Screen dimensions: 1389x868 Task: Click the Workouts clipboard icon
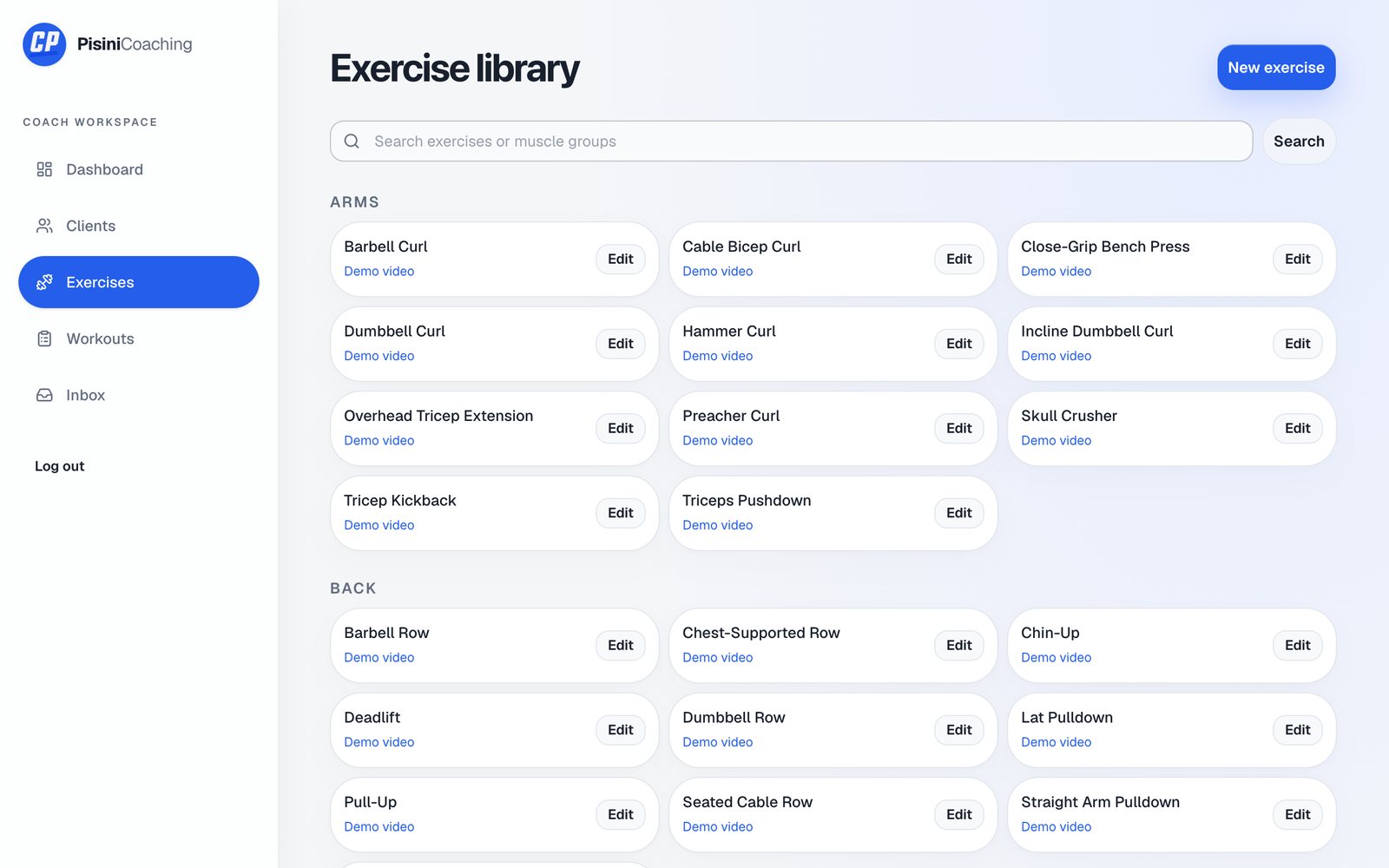pos(44,339)
